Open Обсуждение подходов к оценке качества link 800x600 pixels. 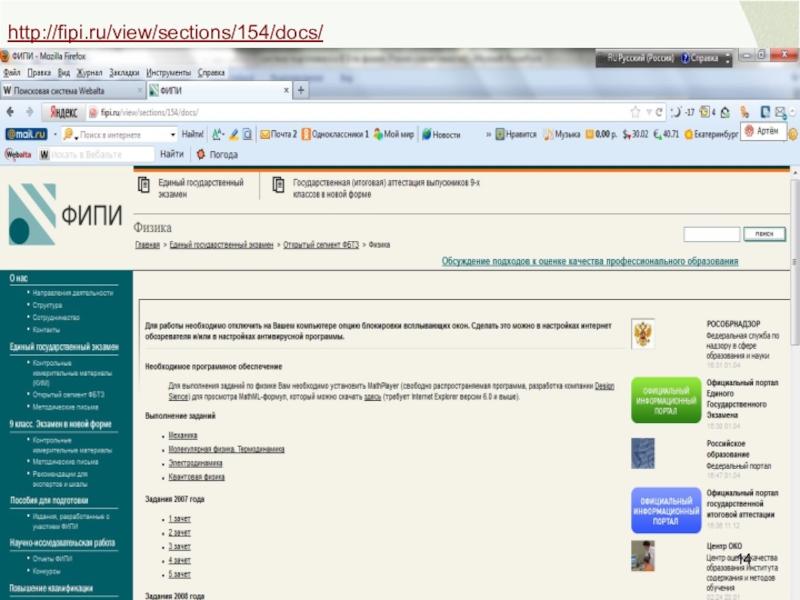point(590,261)
